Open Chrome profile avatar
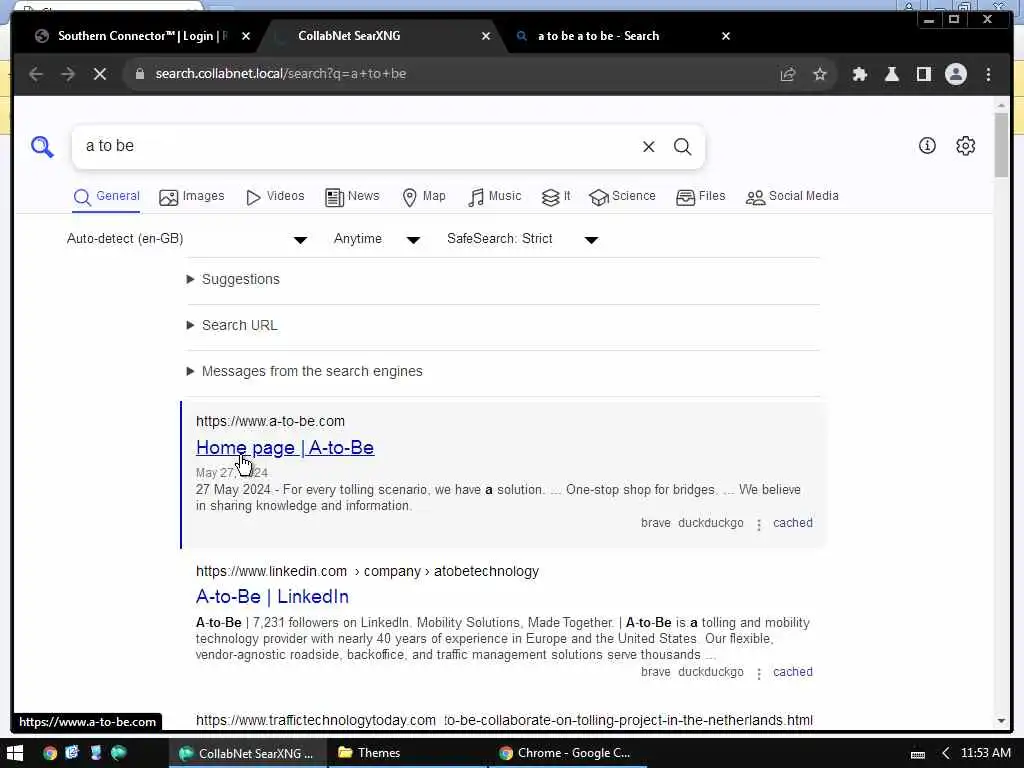 pyautogui.click(x=955, y=74)
